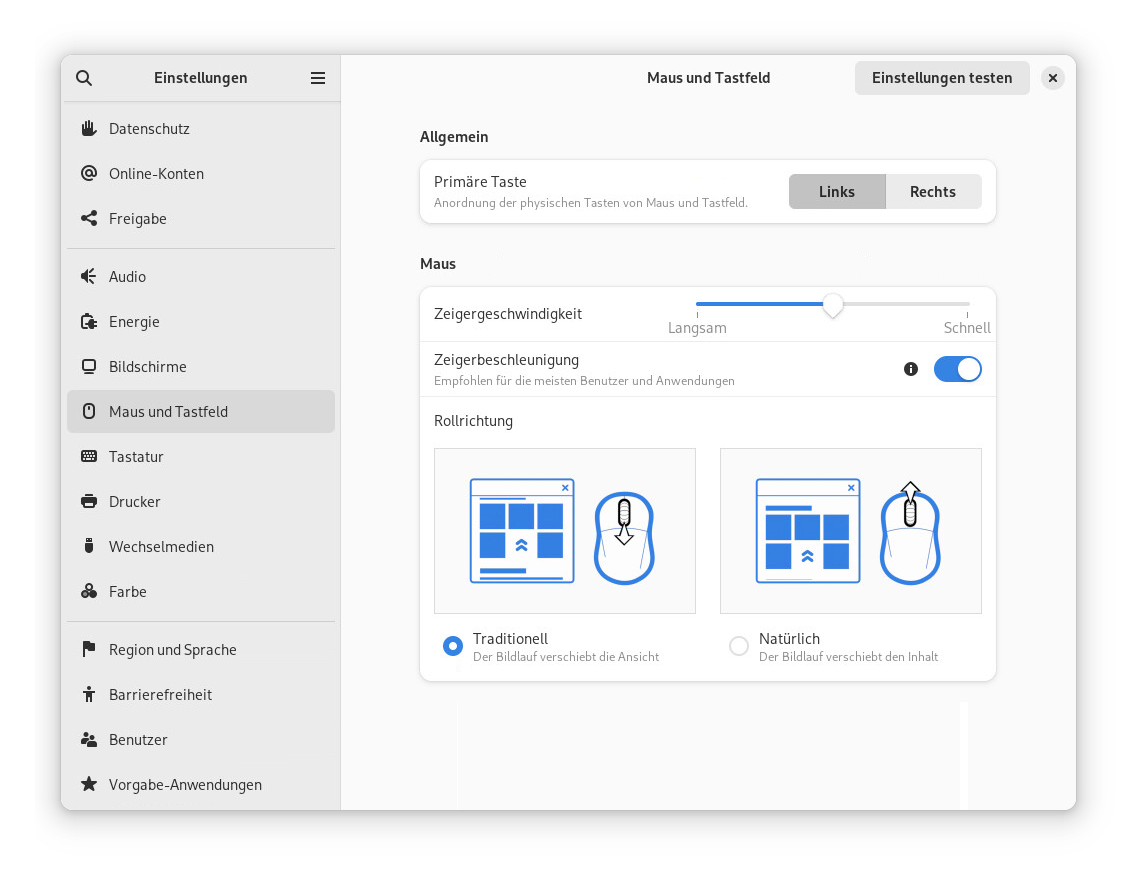Open the Farbe settings
The height and width of the screenshot is (877, 1148).
tap(127, 591)
